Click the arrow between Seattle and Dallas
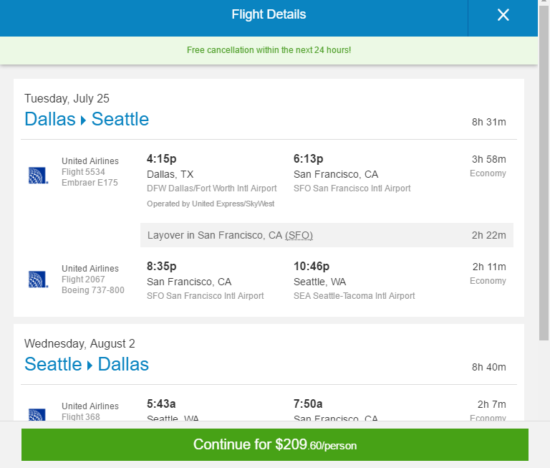Screen dimensions: 550x468 pos(90,366)
